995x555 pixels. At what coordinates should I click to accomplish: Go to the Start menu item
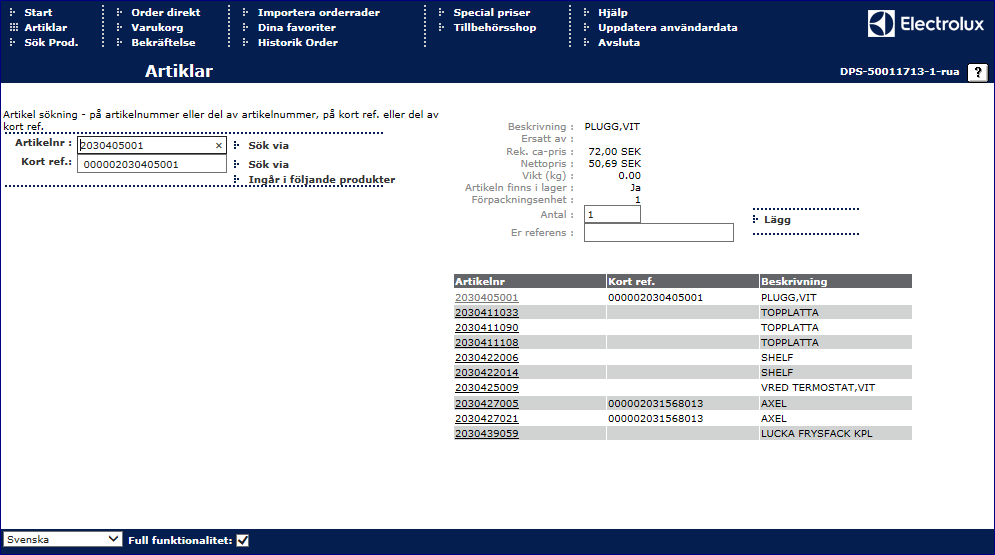(38, 12)
